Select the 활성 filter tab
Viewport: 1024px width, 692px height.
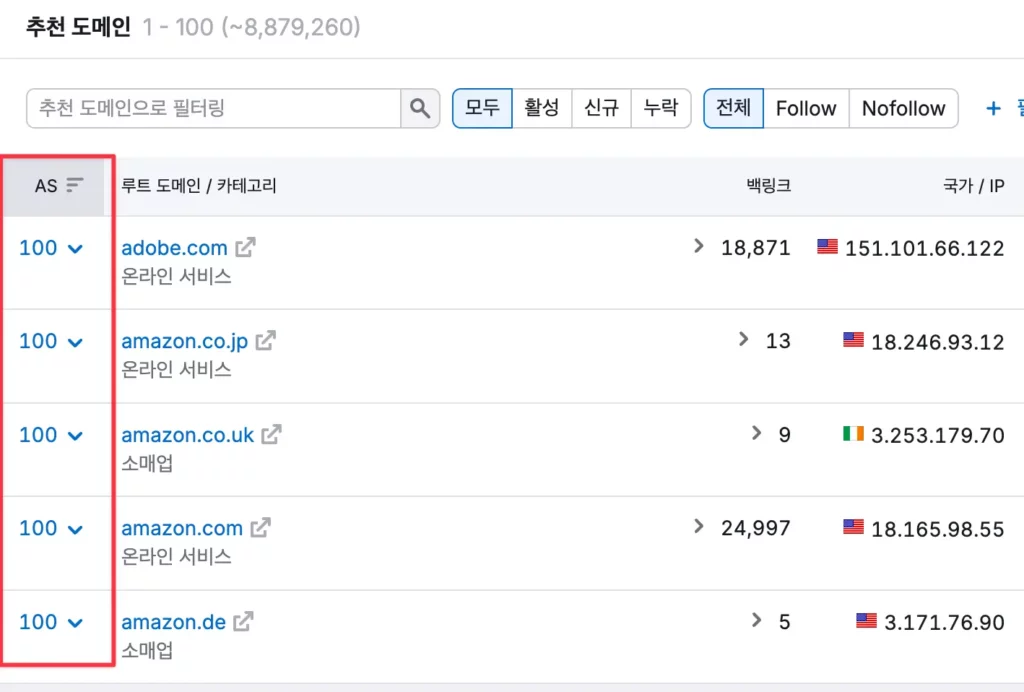coord(542,108)
